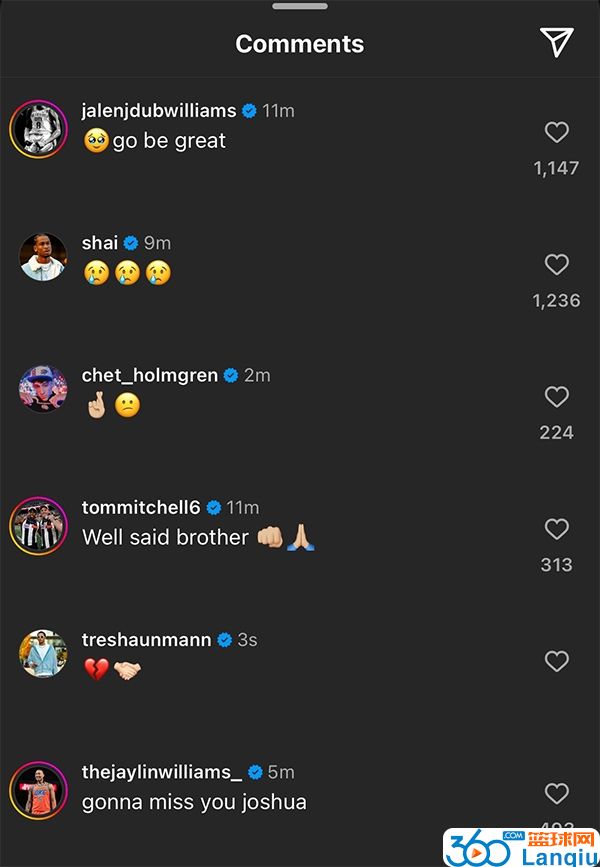The image size is (600, 867).
Task: Open jalenjdubwilliams profile picture
Action: [38, 129]
